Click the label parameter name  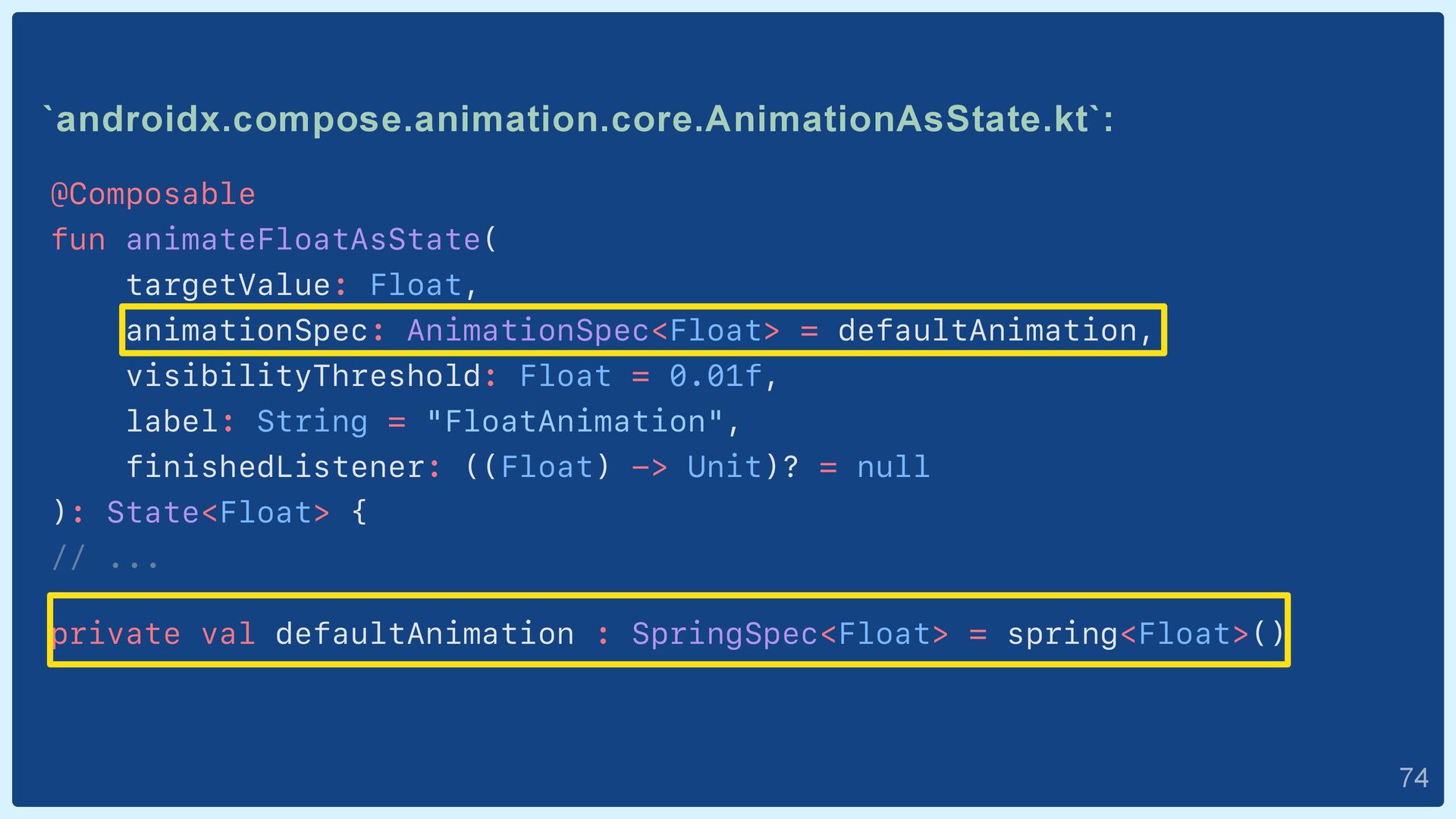coord(172,422)
